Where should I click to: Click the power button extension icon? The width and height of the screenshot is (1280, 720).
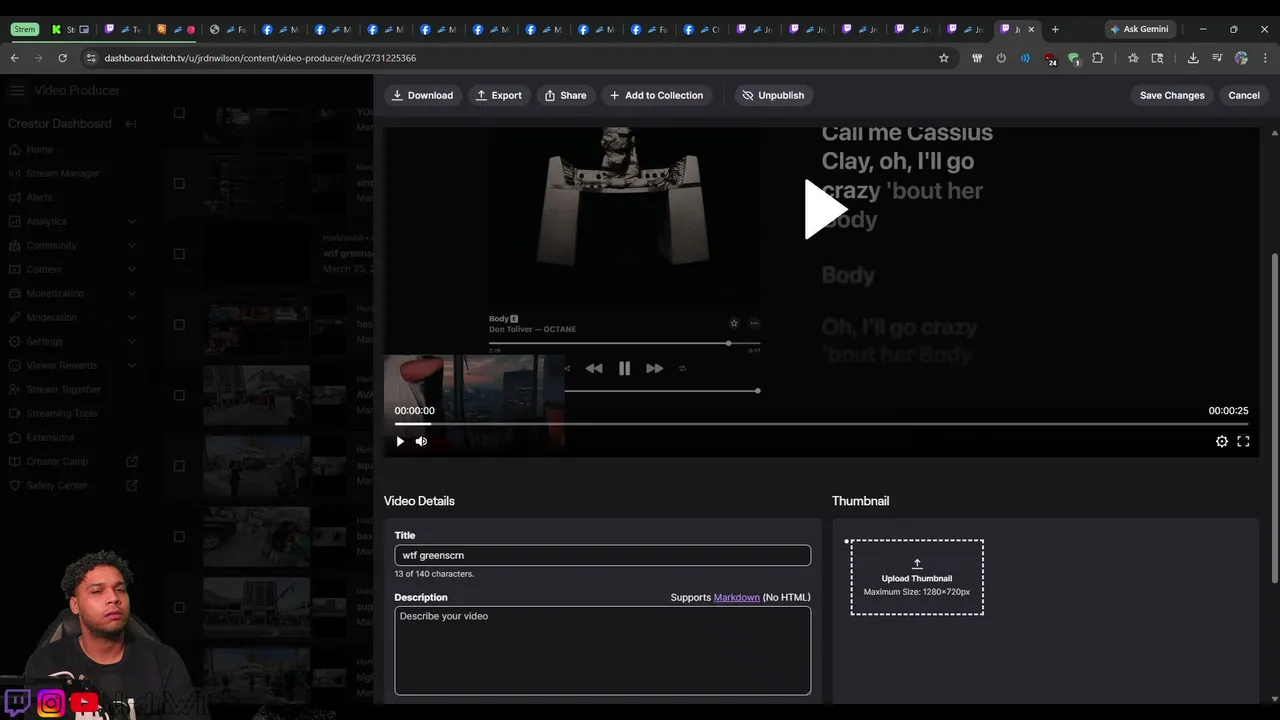tap(1001, 58)
